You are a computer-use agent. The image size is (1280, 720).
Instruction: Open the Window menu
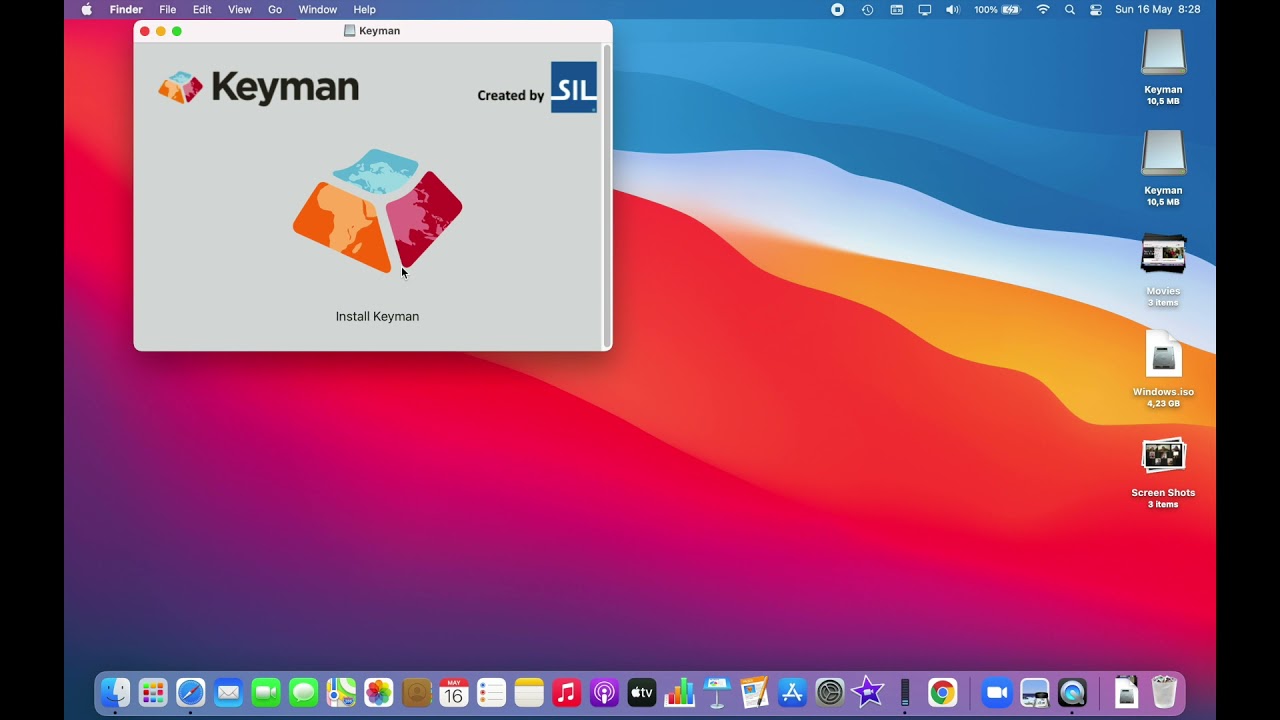[x=318, y=10]
